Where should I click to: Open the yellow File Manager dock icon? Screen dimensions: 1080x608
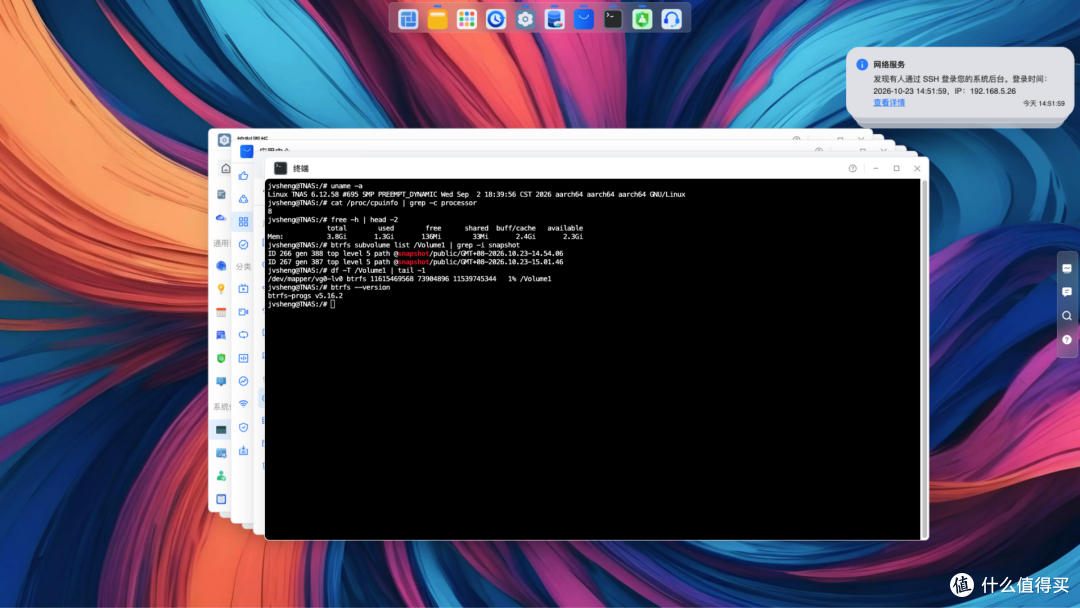(x=437, y=19)
